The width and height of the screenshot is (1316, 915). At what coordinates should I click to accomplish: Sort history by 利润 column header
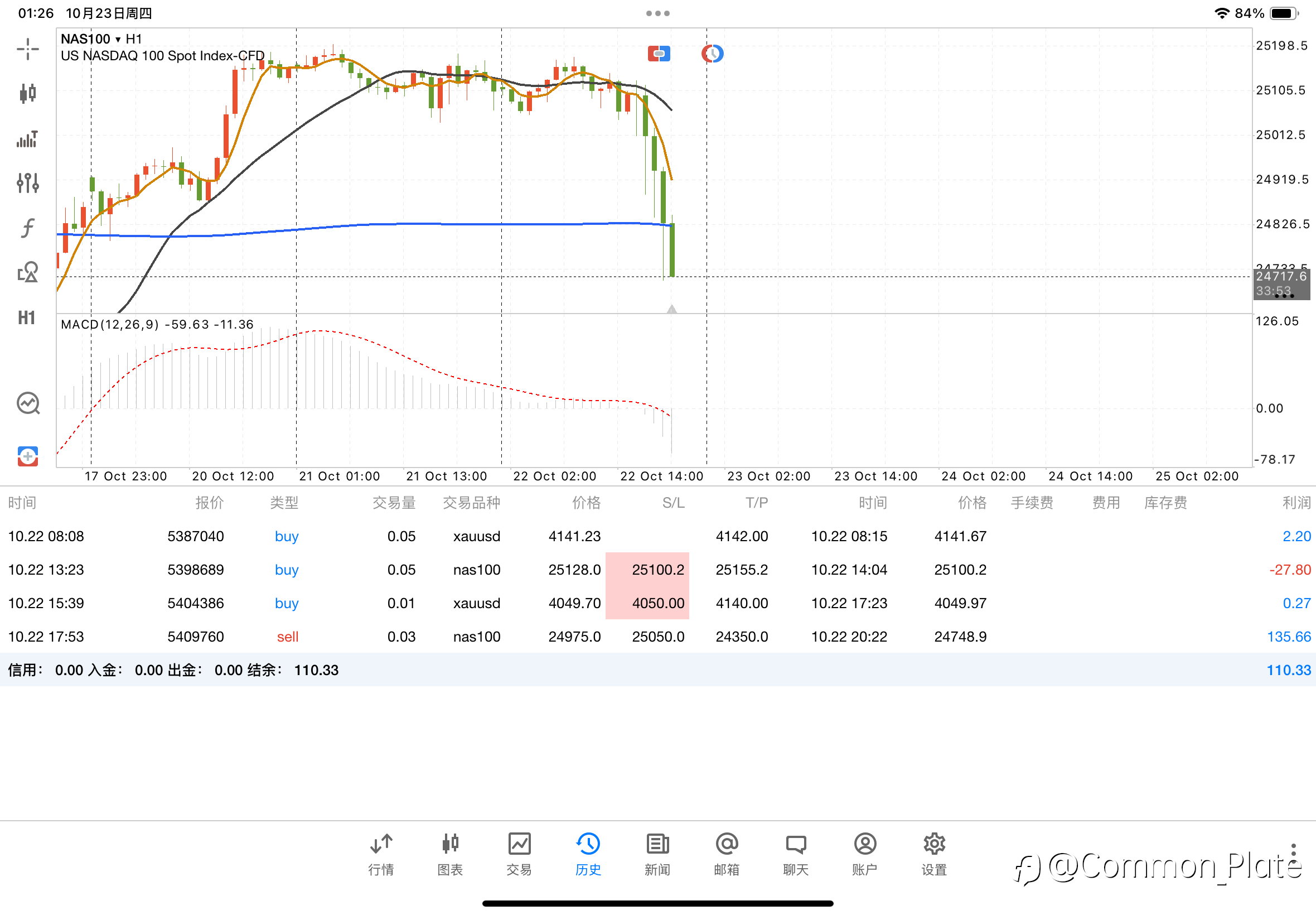(x=1296, y=503)
